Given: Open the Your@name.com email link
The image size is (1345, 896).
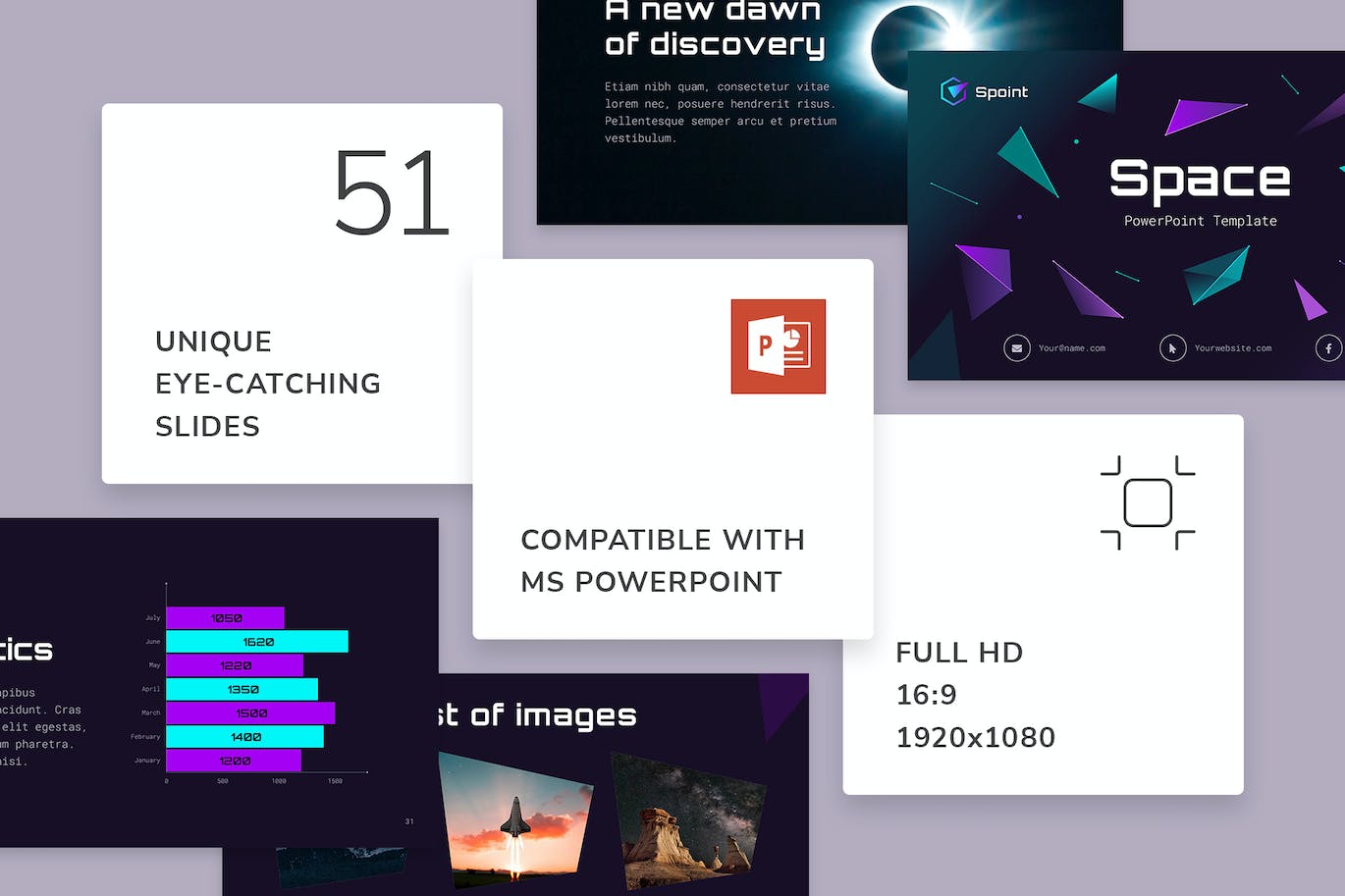Looking at the screenshot, I should pyautogui.click(x=1071, y=348).
